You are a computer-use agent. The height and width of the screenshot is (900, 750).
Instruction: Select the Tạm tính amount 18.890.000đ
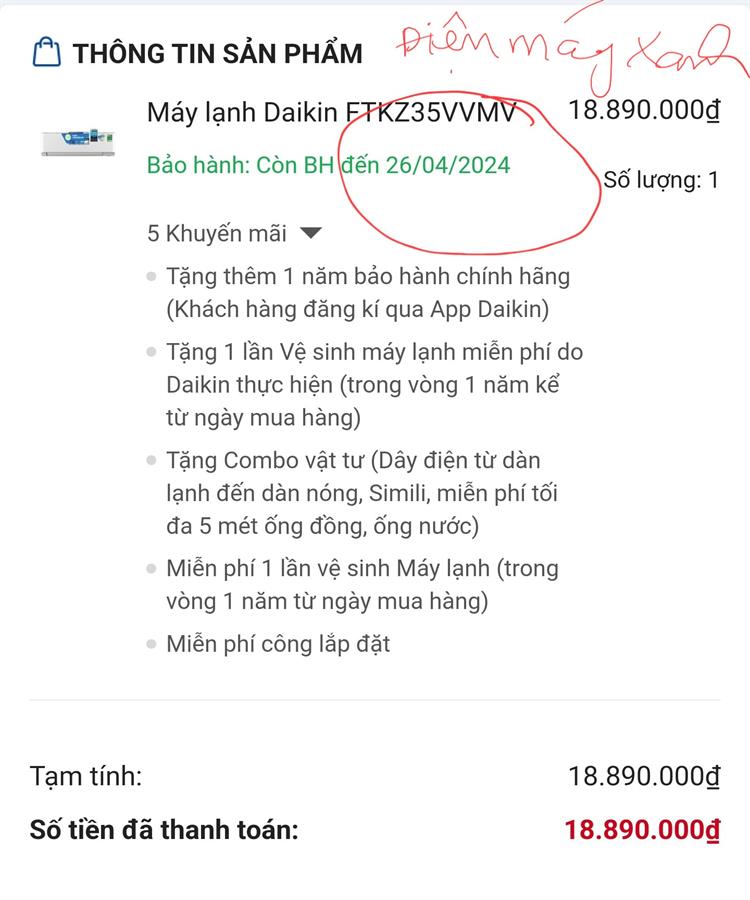point(644,776)
